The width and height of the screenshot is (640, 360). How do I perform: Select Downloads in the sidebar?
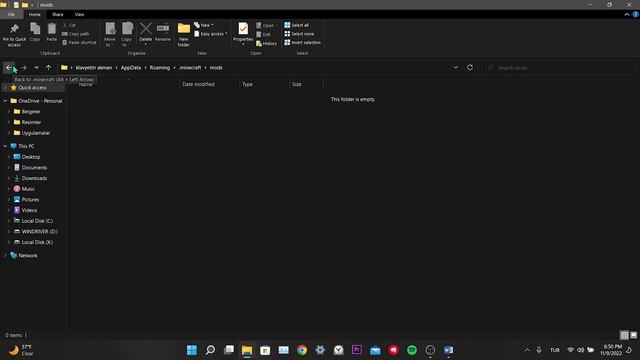click(x=34, y=178)
